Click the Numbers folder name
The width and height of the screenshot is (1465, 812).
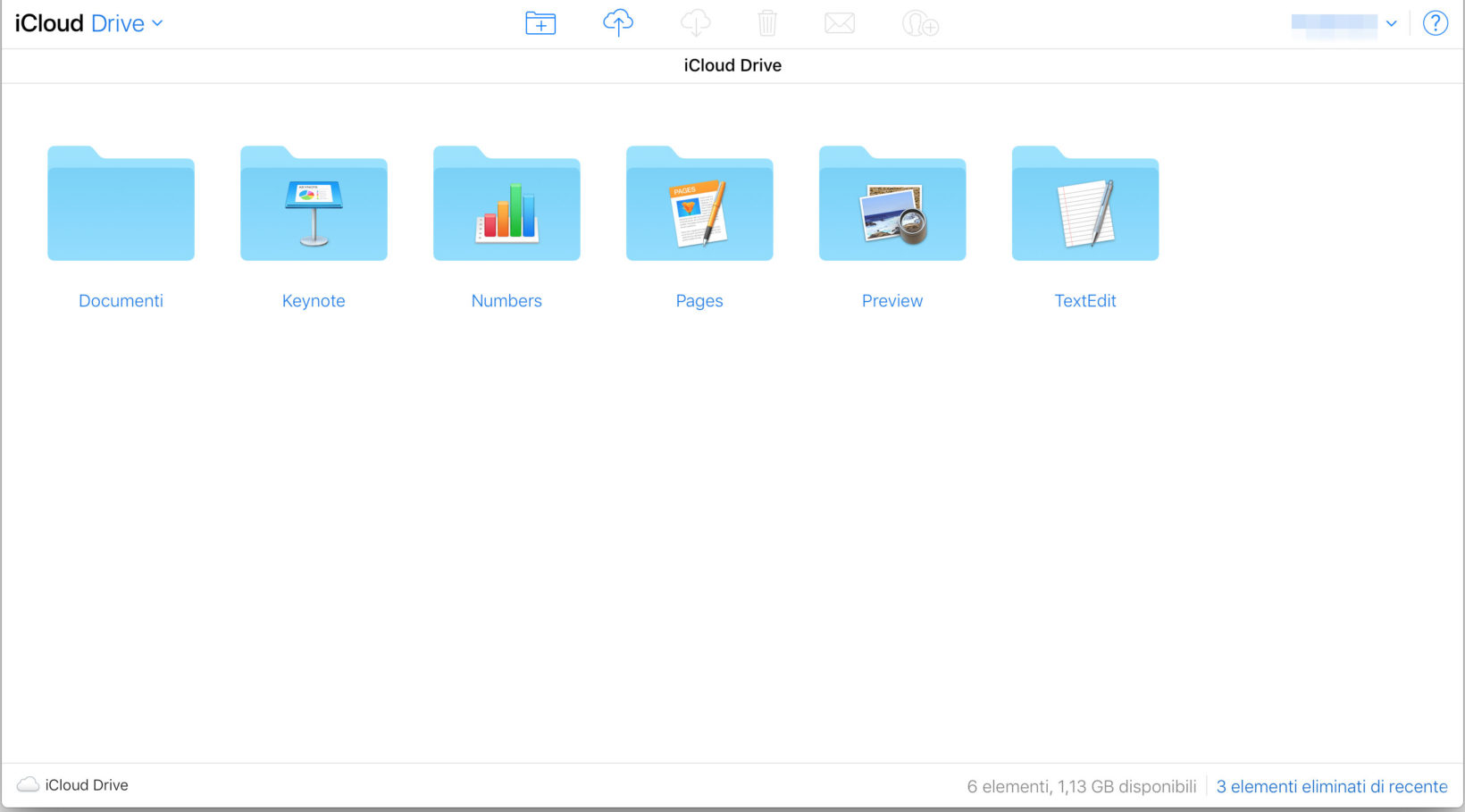coord(506,301)
